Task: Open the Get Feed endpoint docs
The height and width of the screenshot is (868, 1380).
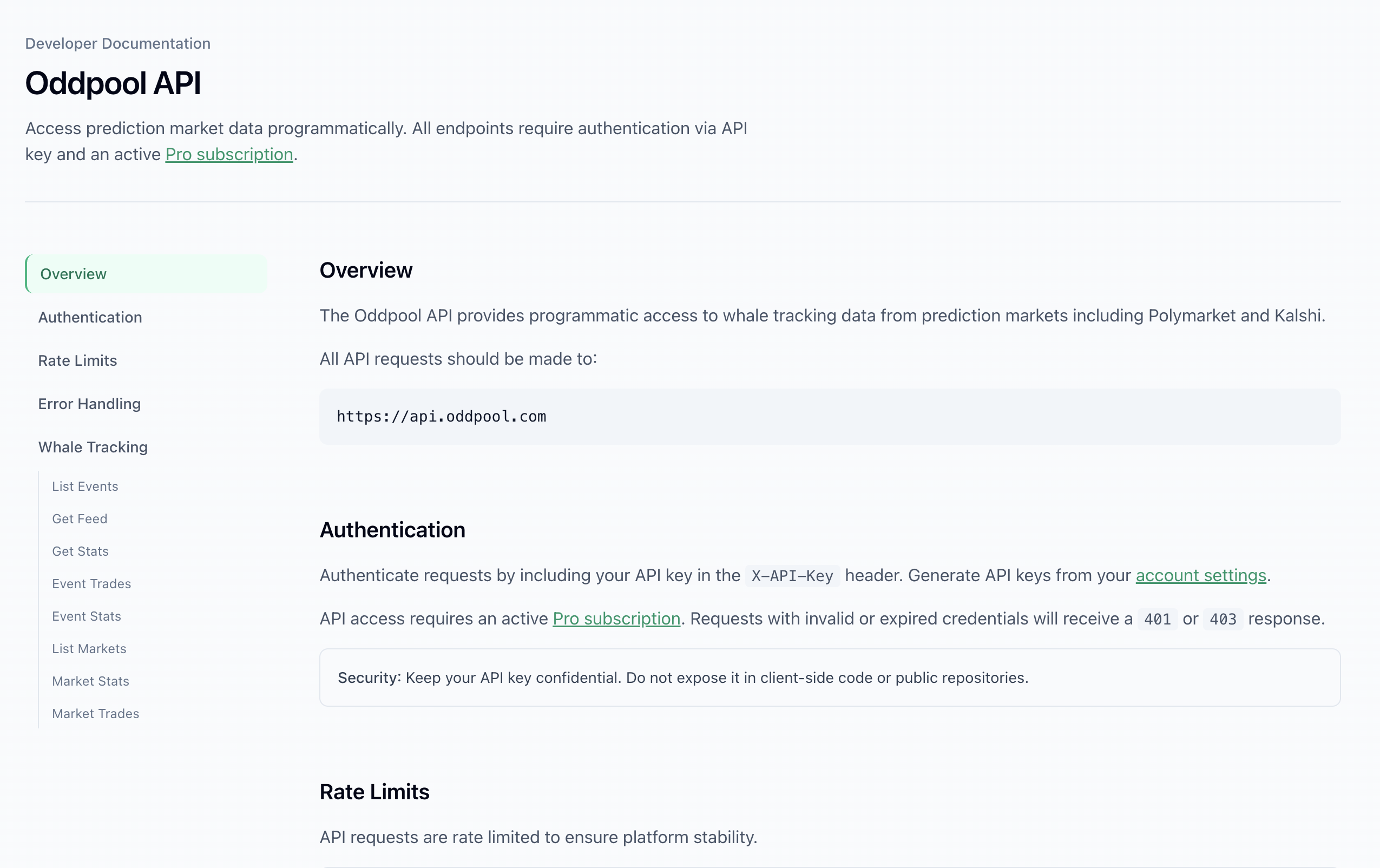Action: click(80, 518)
